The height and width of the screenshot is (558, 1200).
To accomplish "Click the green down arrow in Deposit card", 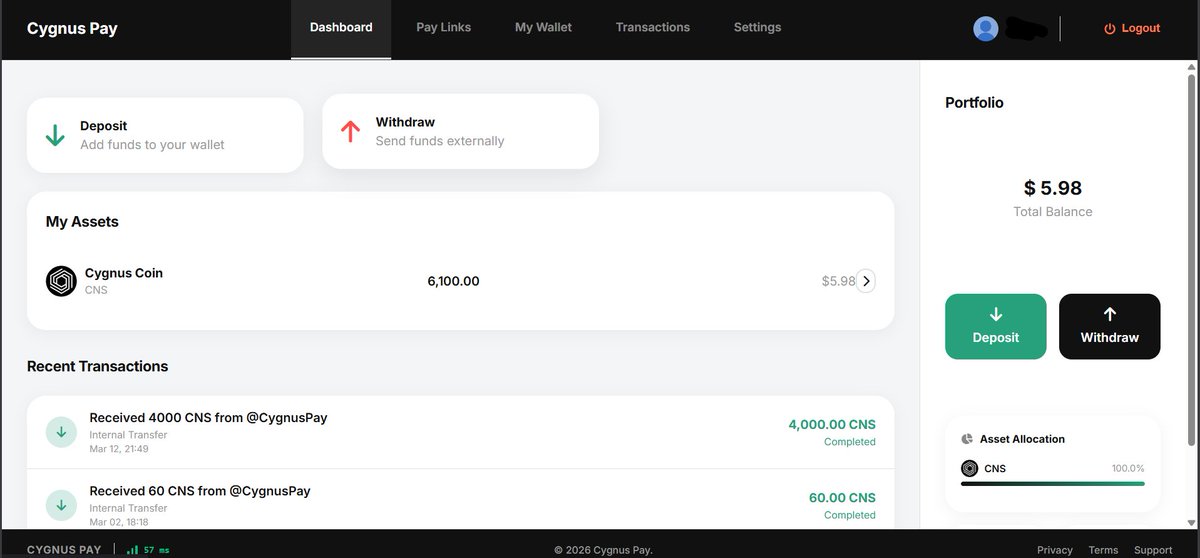I will 56,135.
